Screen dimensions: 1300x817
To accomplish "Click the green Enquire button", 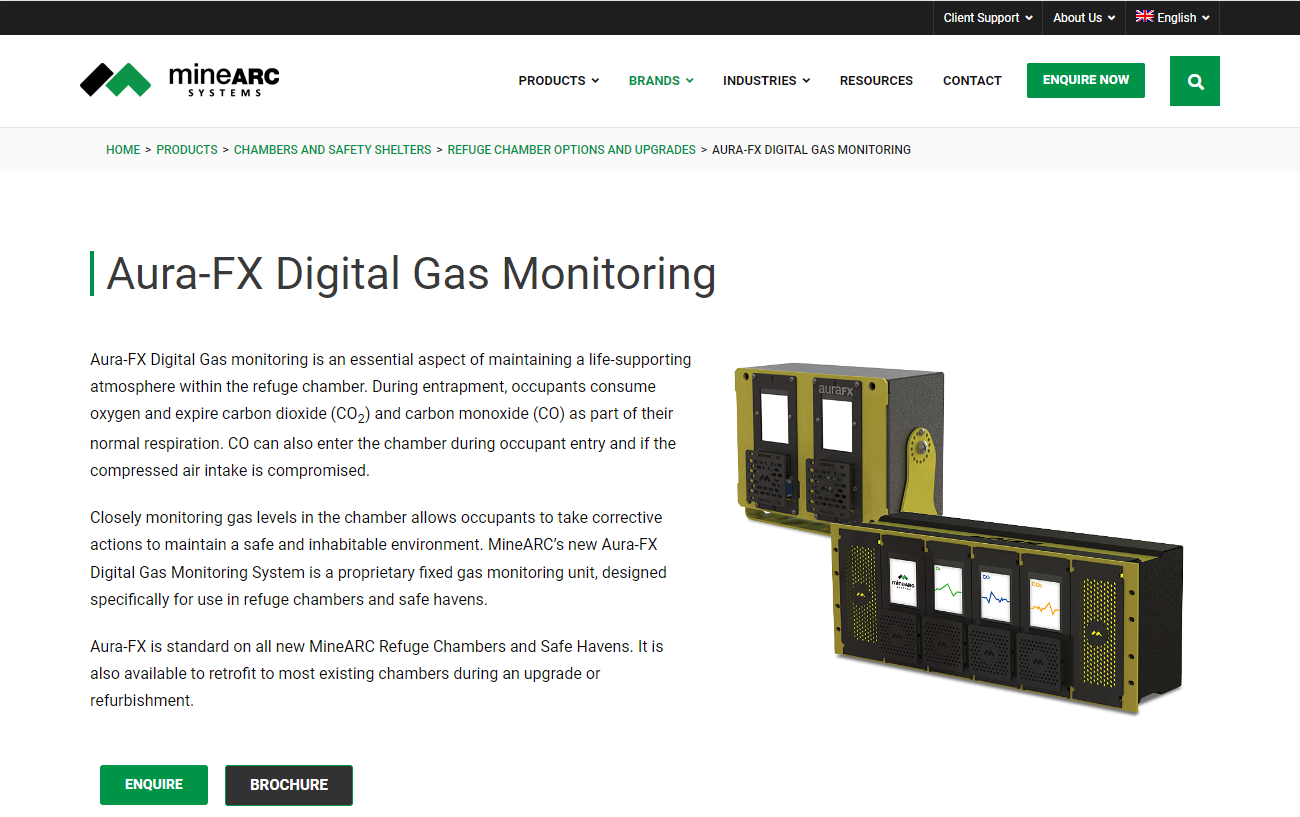I will click(x=154, y=785).
